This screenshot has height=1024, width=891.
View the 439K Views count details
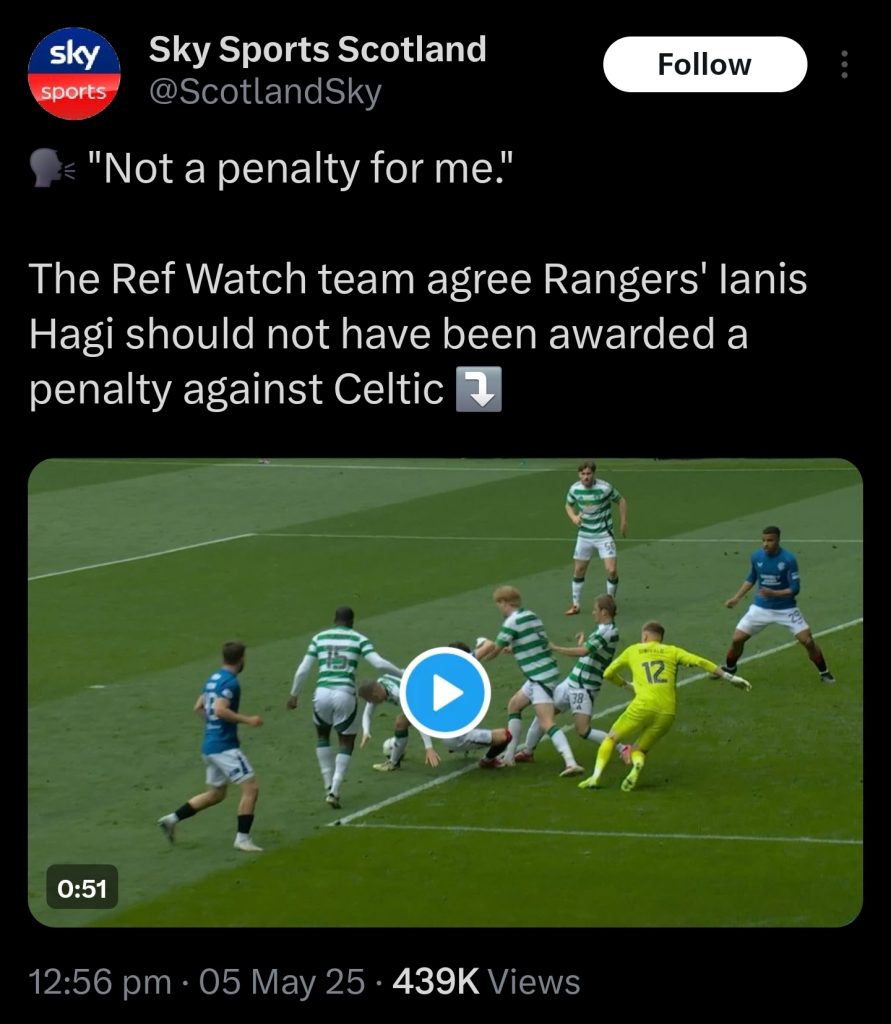point(486,982)
